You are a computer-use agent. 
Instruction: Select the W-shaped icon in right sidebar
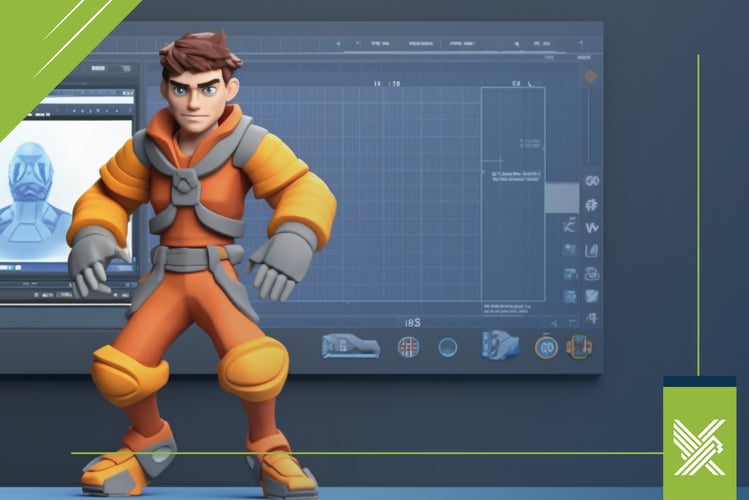(591, 228)
